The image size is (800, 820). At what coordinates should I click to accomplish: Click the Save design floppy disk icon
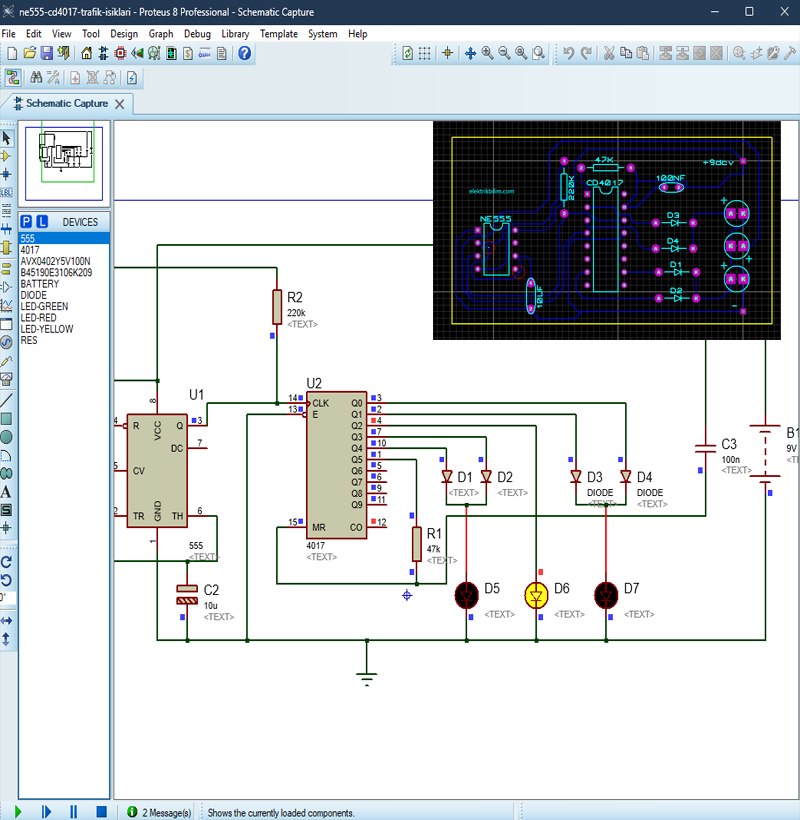[x=47, y=53]
